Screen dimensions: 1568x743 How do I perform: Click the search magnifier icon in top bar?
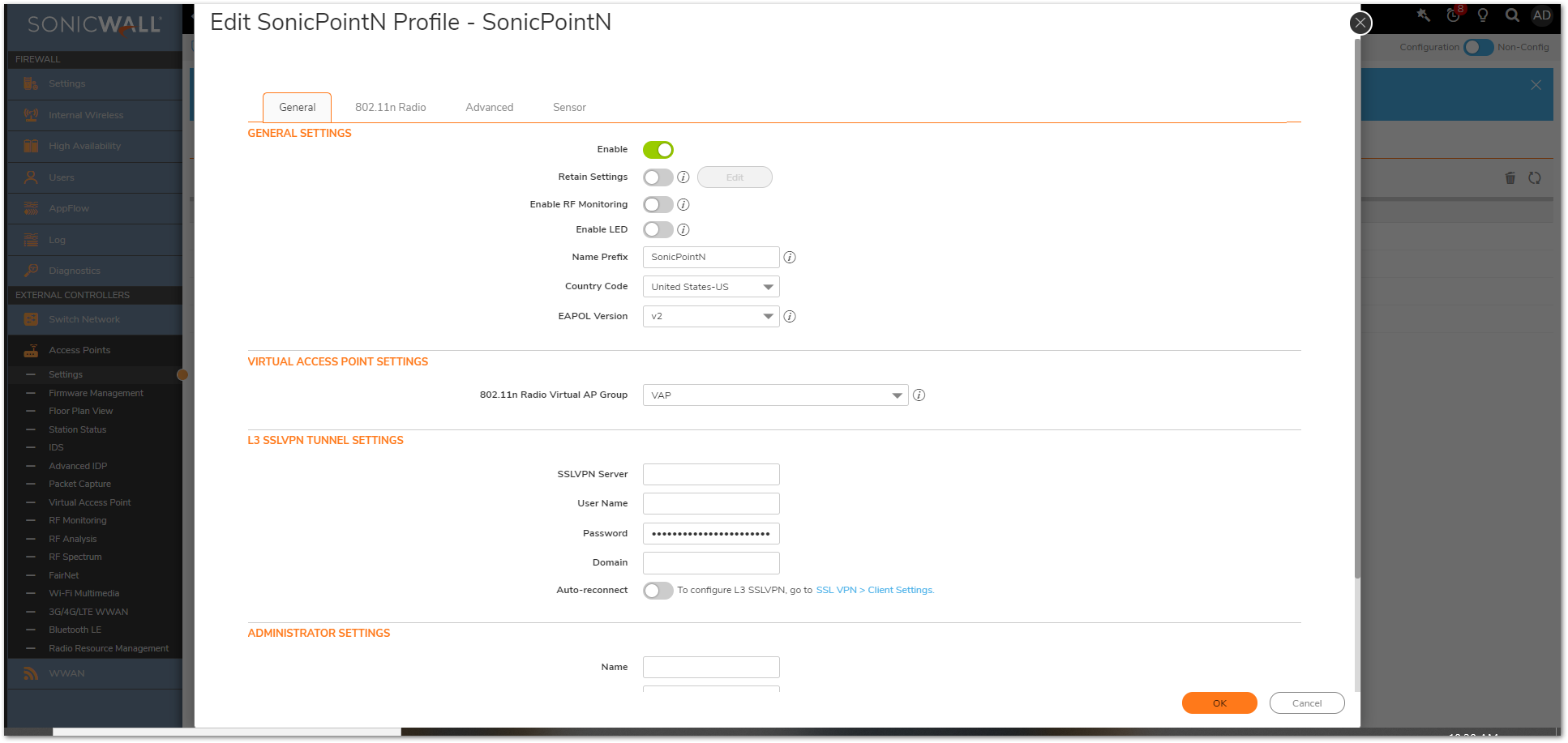1512,15
